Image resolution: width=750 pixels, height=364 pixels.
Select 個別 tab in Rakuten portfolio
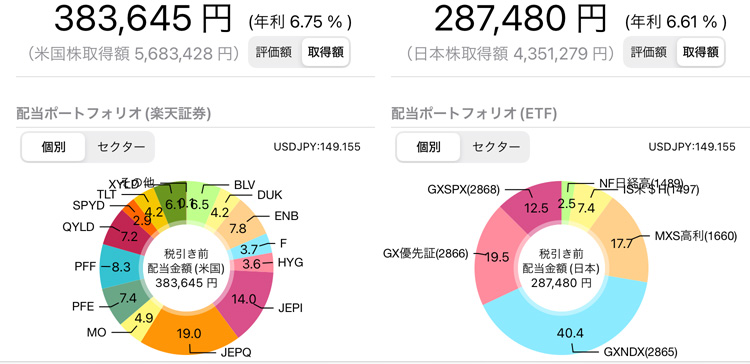pyautogui.click(x=54, y=147)
